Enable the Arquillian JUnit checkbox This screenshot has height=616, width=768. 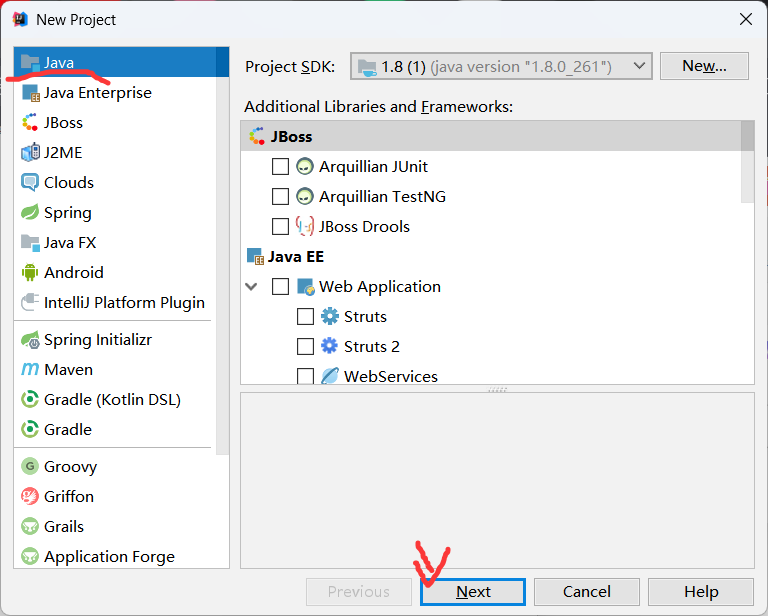[280, 166]
